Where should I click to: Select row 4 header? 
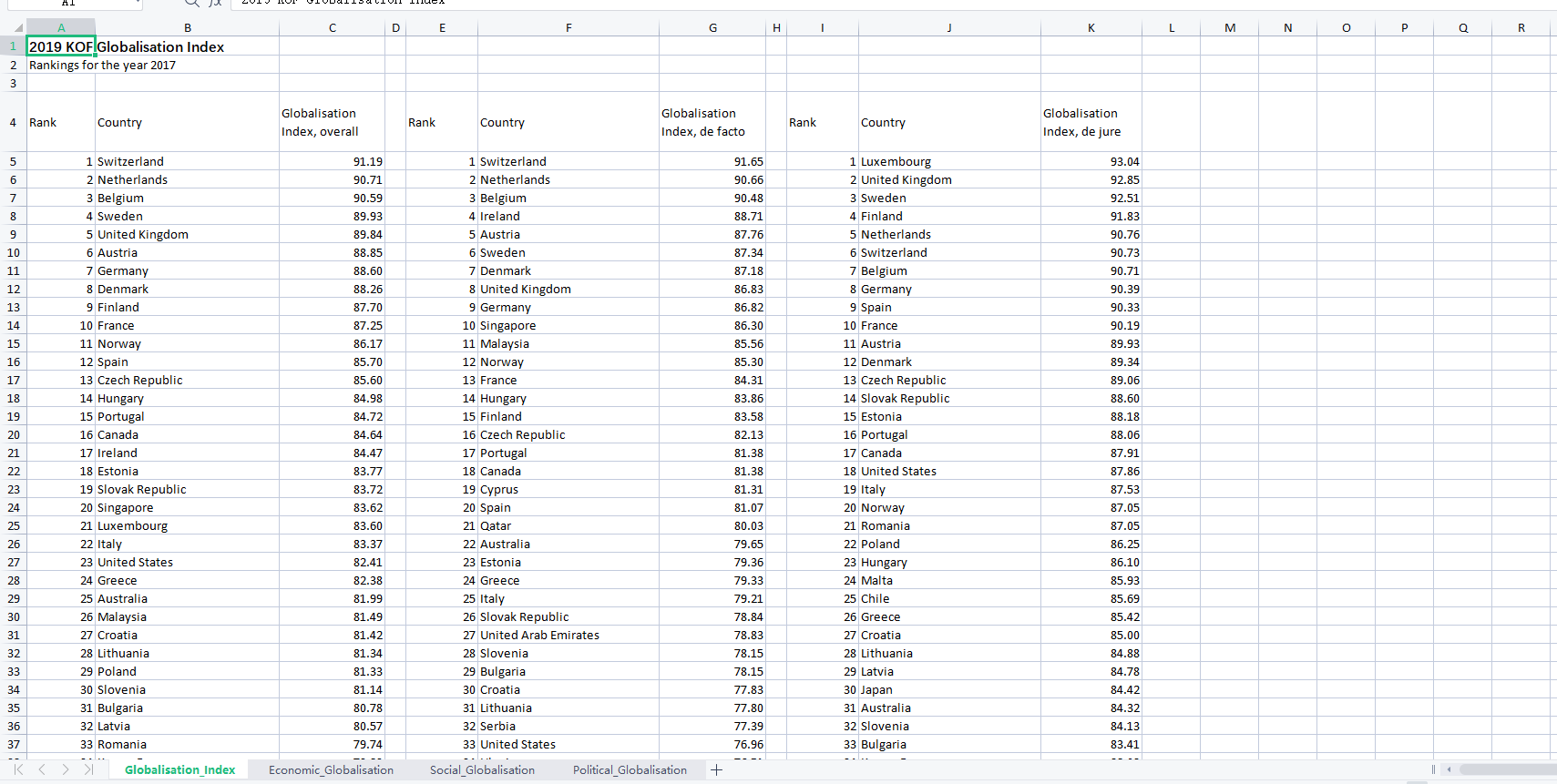point(14,122)
